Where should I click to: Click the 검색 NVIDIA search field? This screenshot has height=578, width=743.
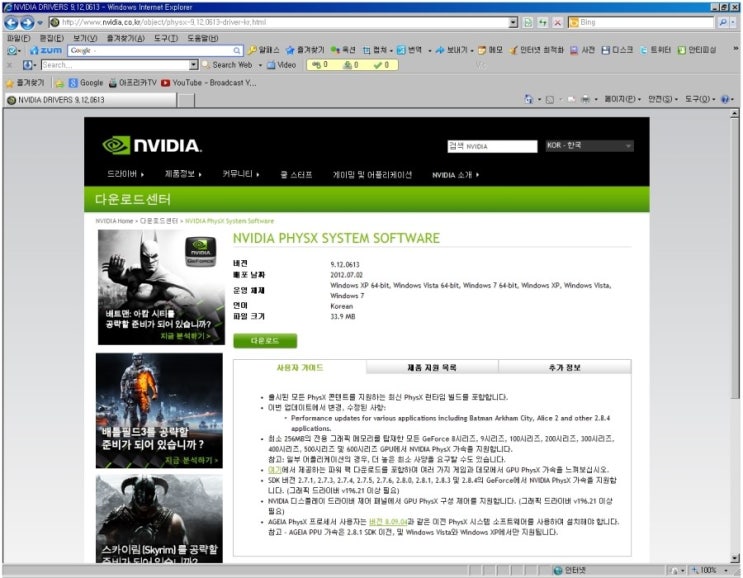tap(492, 146)
